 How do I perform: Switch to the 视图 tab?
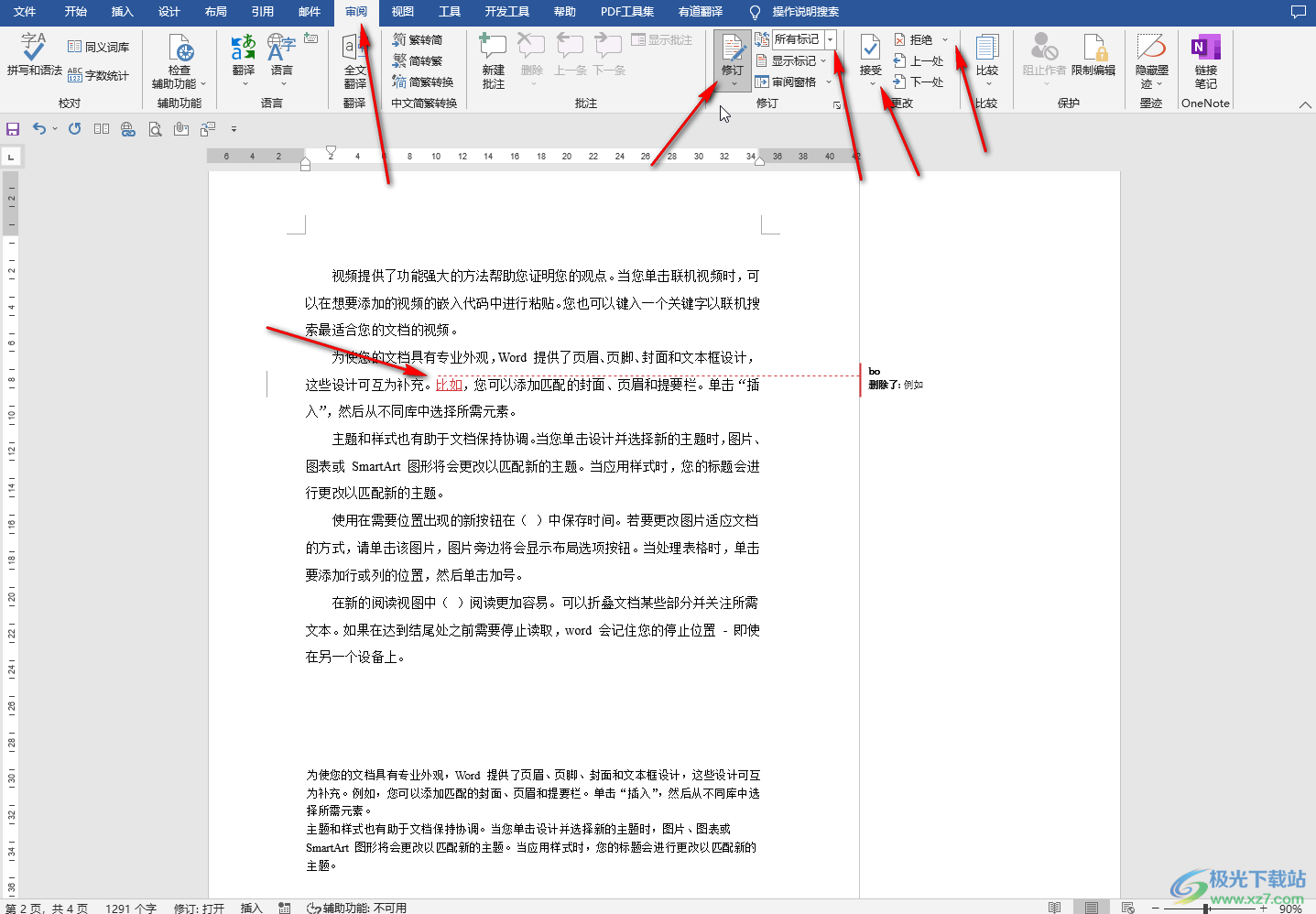click(x=402, y=12)
